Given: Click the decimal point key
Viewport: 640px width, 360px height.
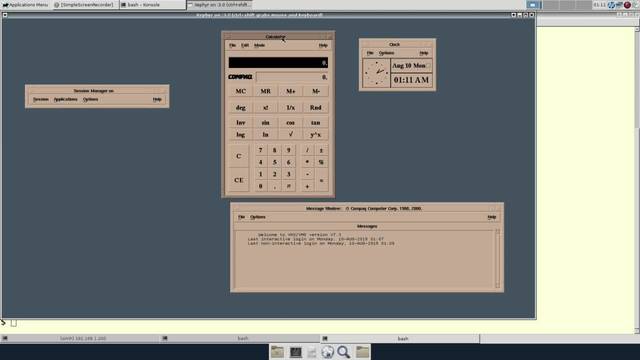Looking at the screenshot, I should (274, 186).
